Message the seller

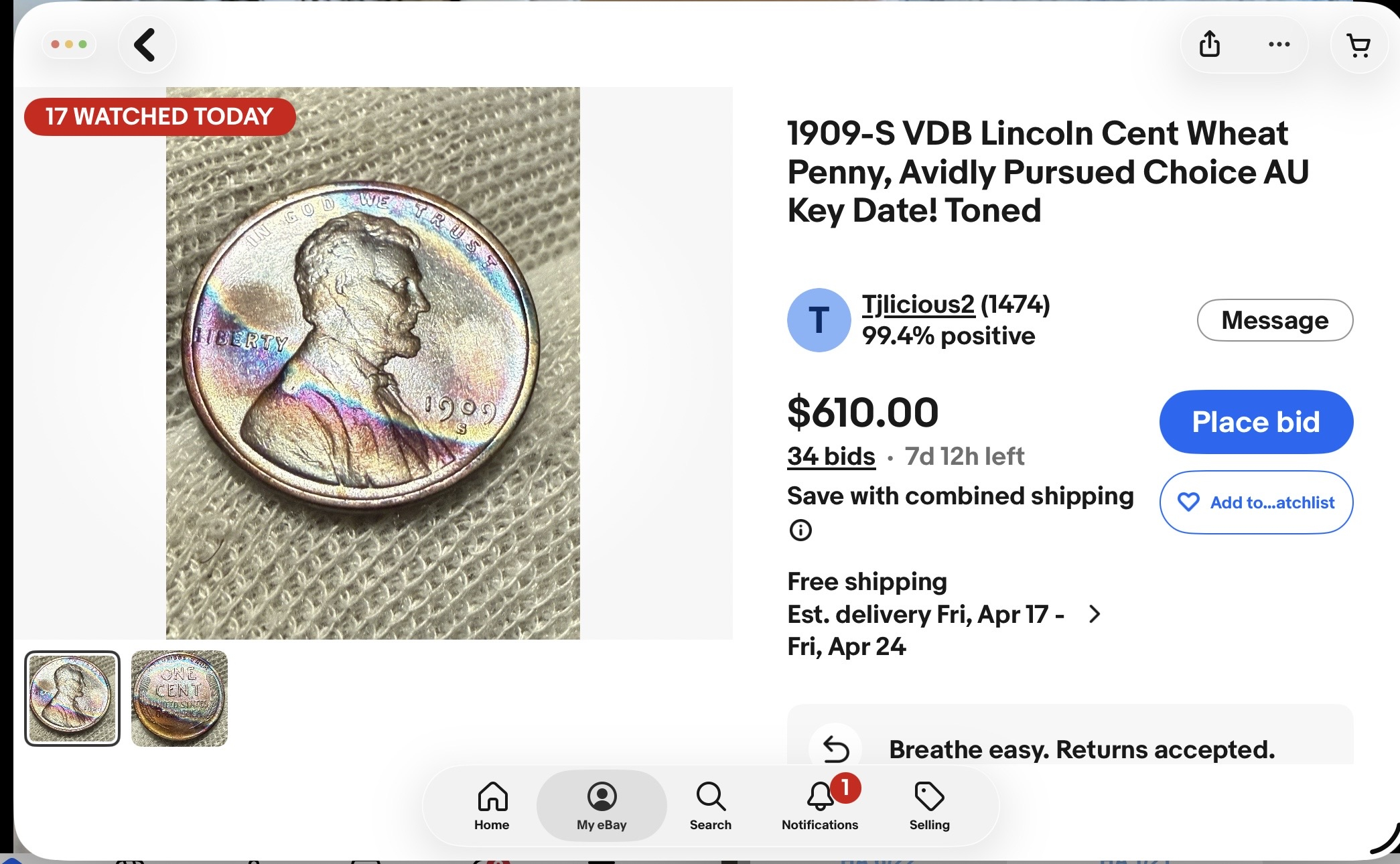[1275, 320]
